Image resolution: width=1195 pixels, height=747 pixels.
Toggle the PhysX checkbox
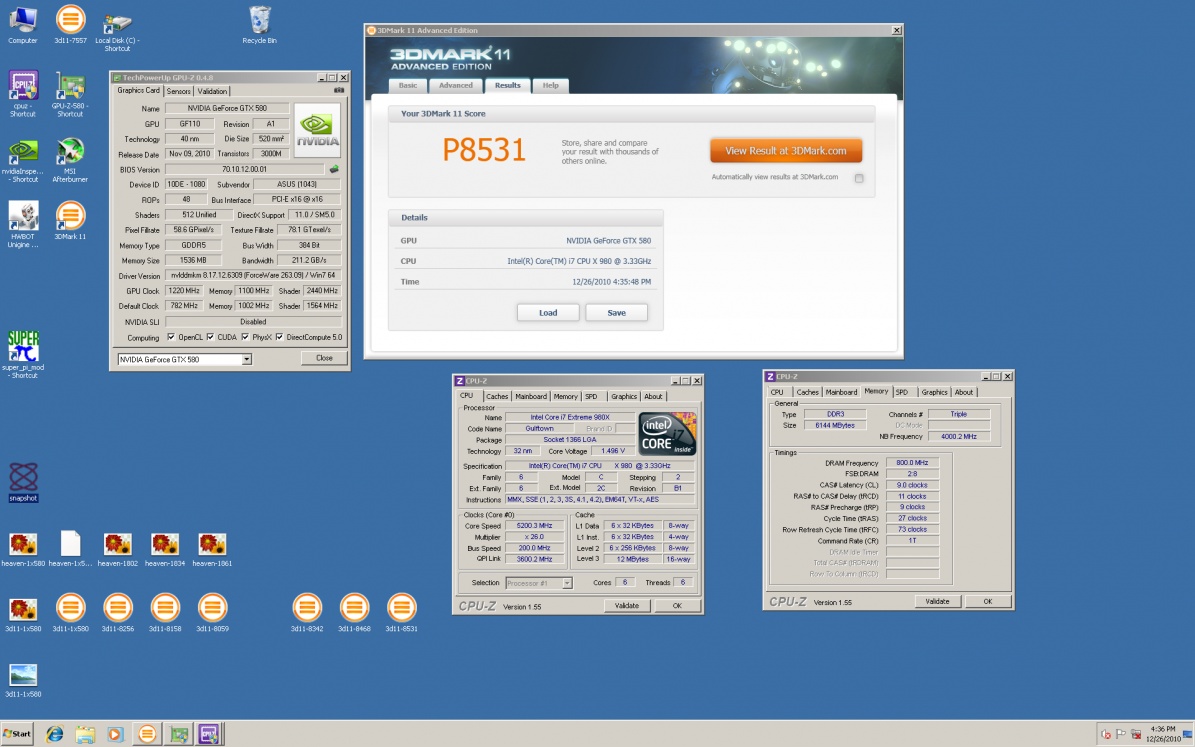244,337
